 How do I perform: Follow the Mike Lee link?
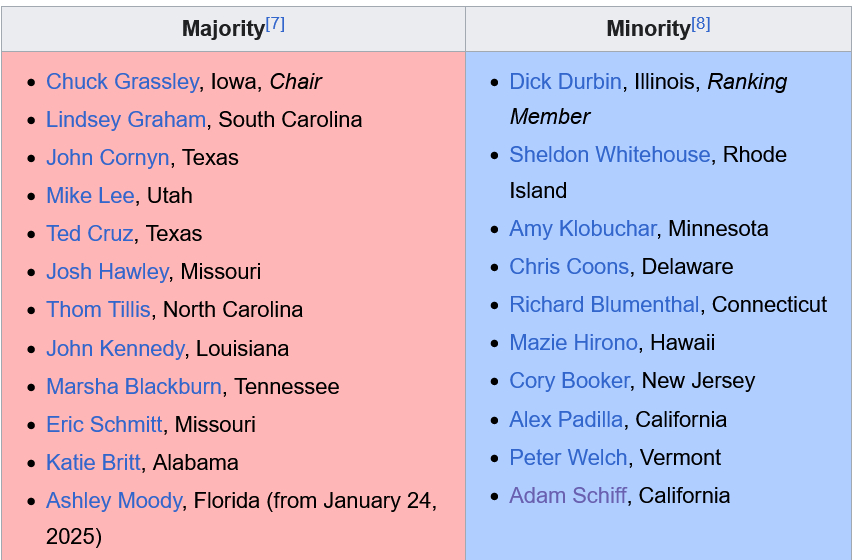[x=90, y=196]
